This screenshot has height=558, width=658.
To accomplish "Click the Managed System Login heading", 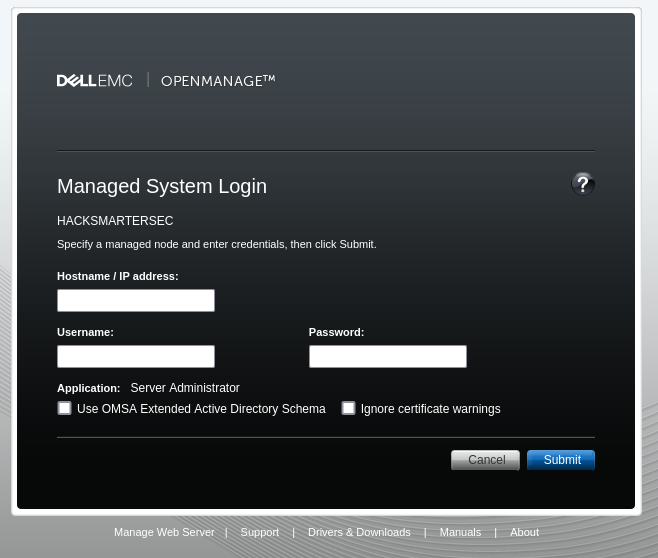I will [162, 186].
